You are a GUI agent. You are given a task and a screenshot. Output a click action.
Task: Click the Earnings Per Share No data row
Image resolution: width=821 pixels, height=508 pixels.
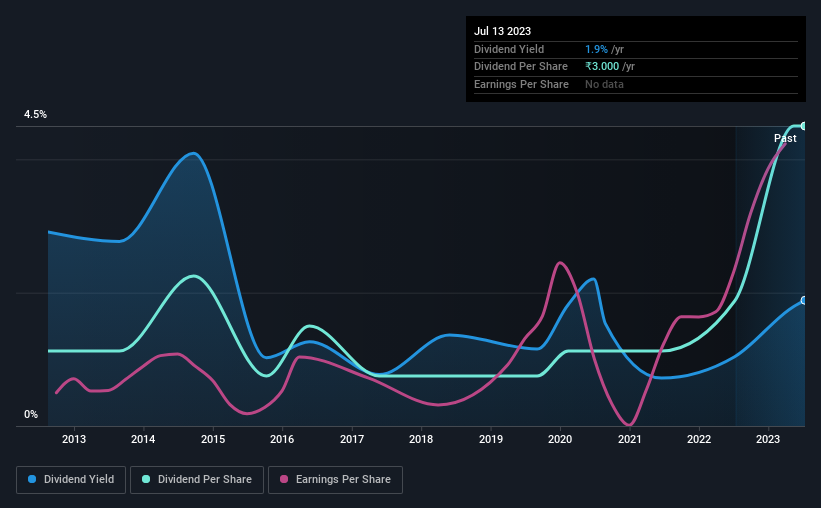pyautogui.click(x=636, y=84)
